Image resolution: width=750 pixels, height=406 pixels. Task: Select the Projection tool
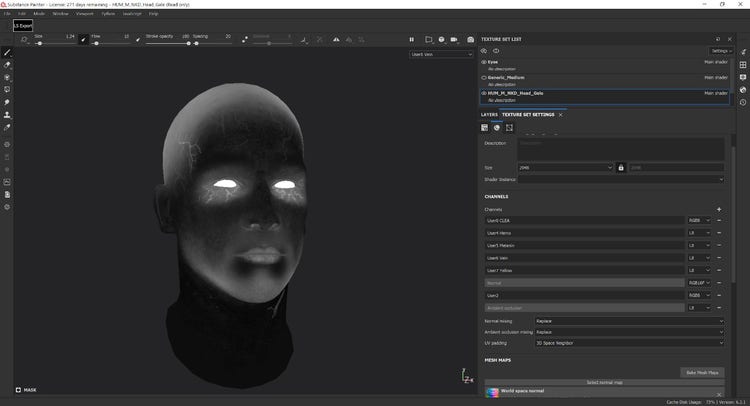click(7, 77)
